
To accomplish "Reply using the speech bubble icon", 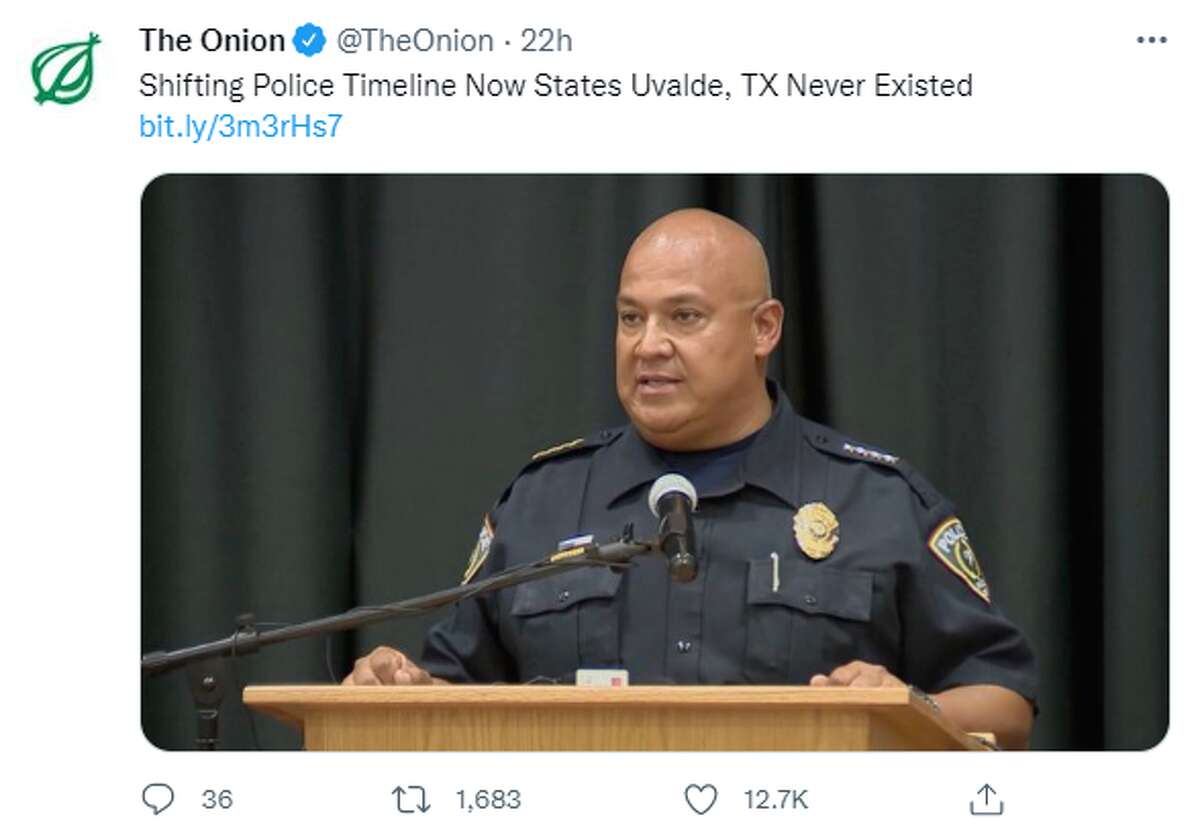I will tap(159, 799).
